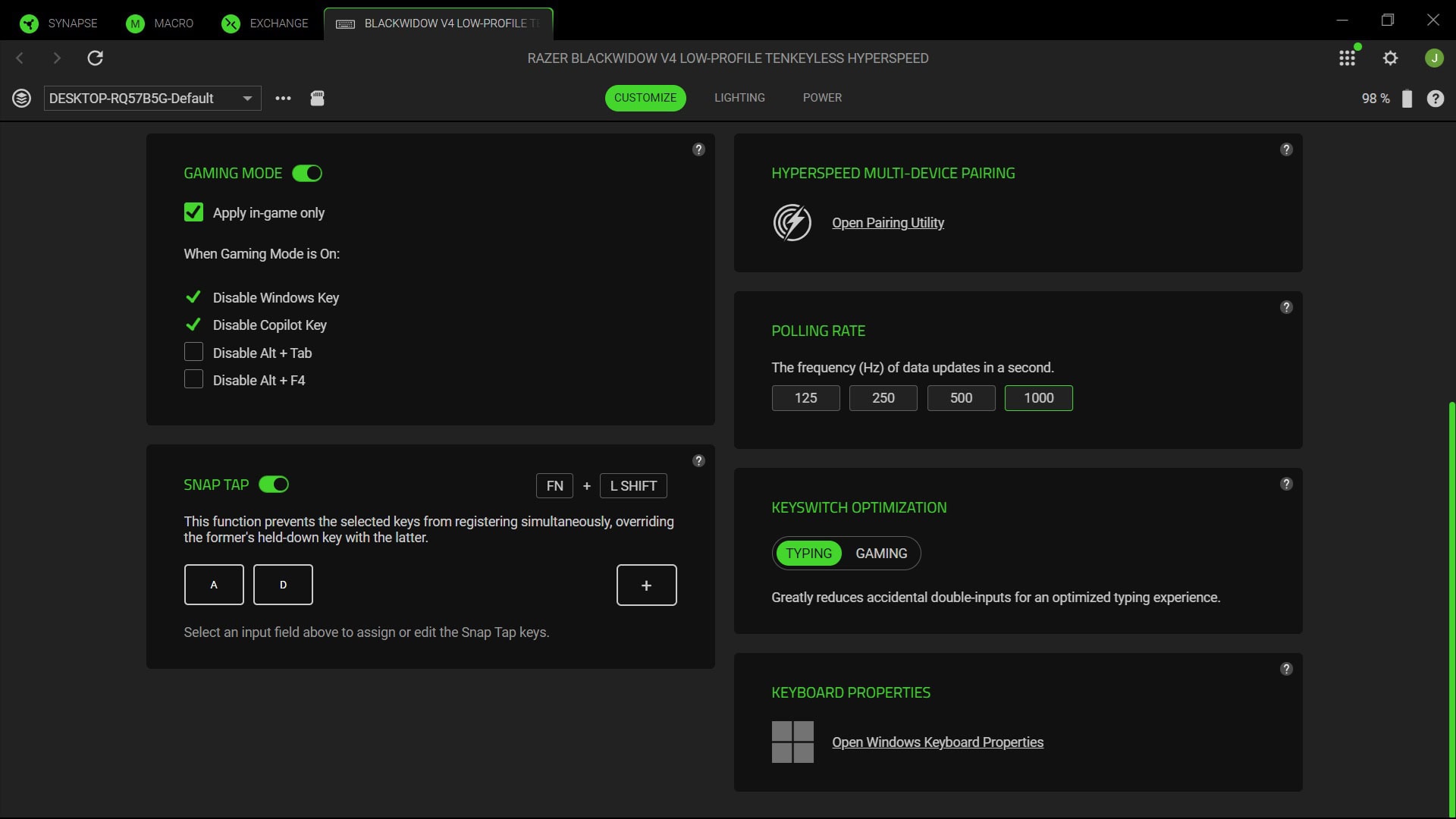
Task: Open help for HyperSpeed pairing panel
Action: [x=1287, y=149]
